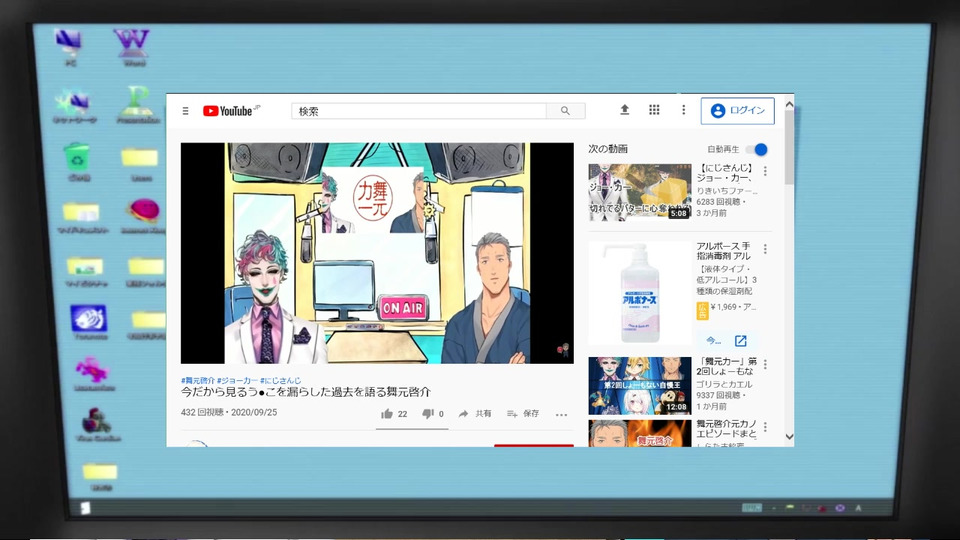
Task: Open header settings three-dot menu
Action: [x=683, y=110]
